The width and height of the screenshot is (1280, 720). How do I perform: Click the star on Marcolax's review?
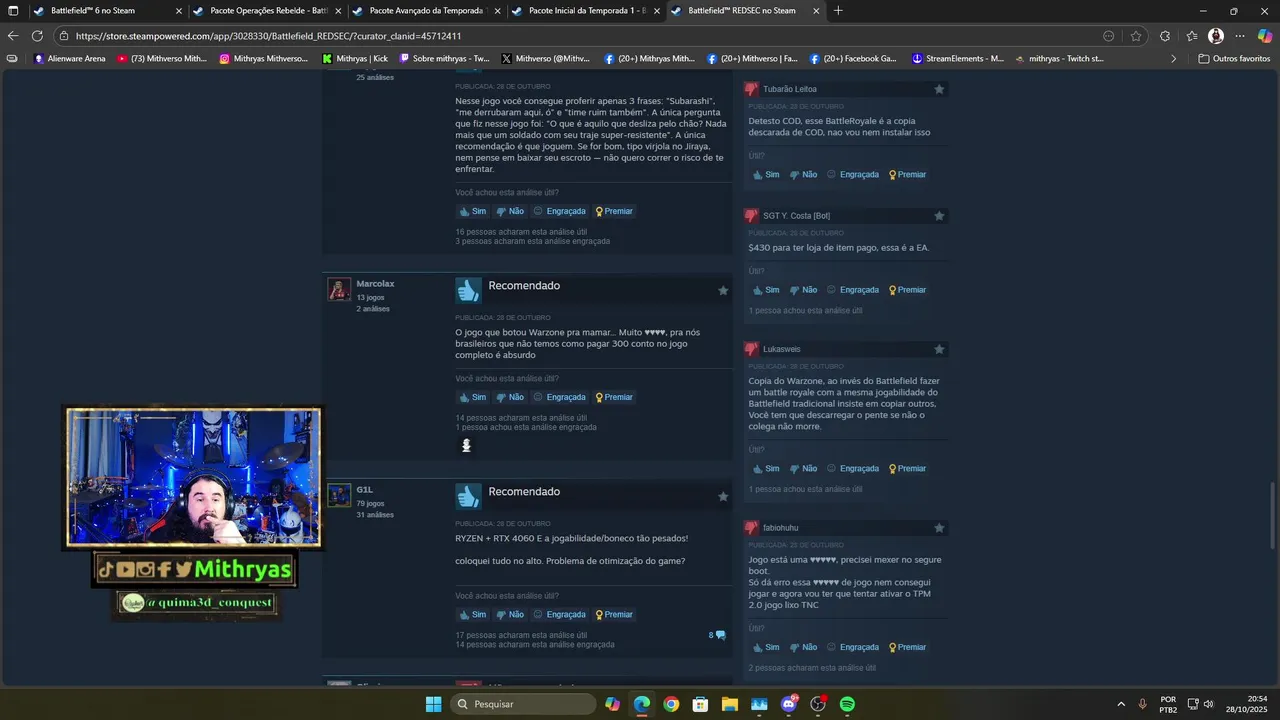pos(723,290)
